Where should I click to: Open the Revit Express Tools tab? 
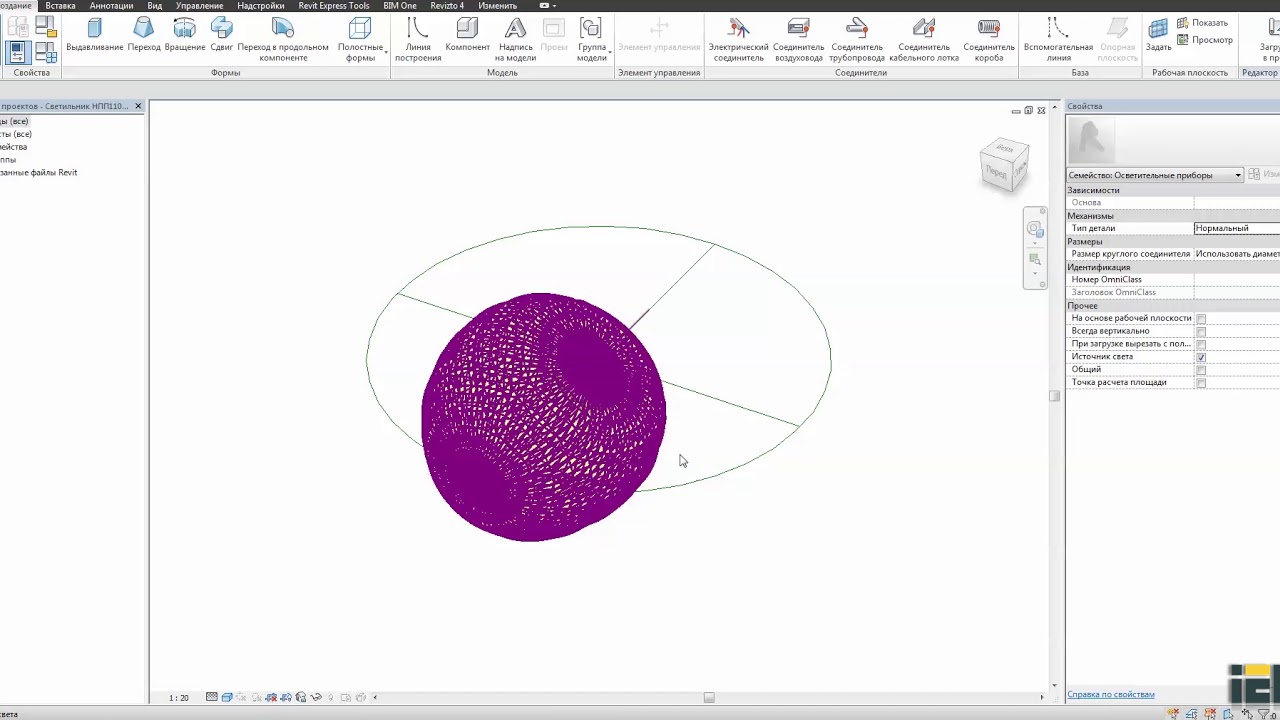point(334,6)
